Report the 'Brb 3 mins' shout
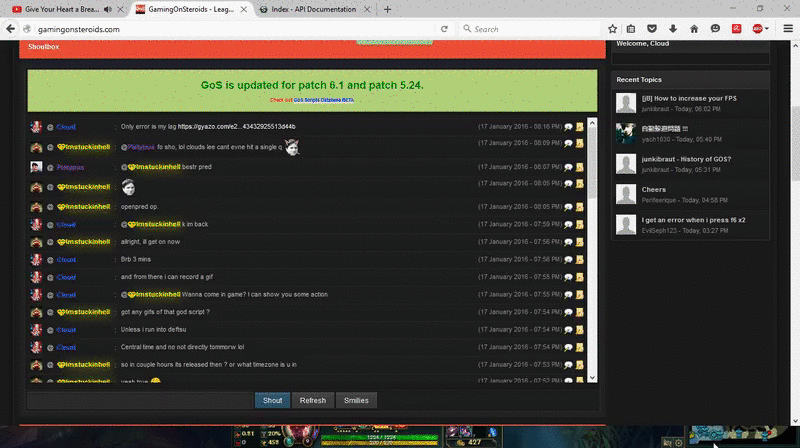This screenshot has width=800, height=448. pyautogui.click(x=580, y=259)
